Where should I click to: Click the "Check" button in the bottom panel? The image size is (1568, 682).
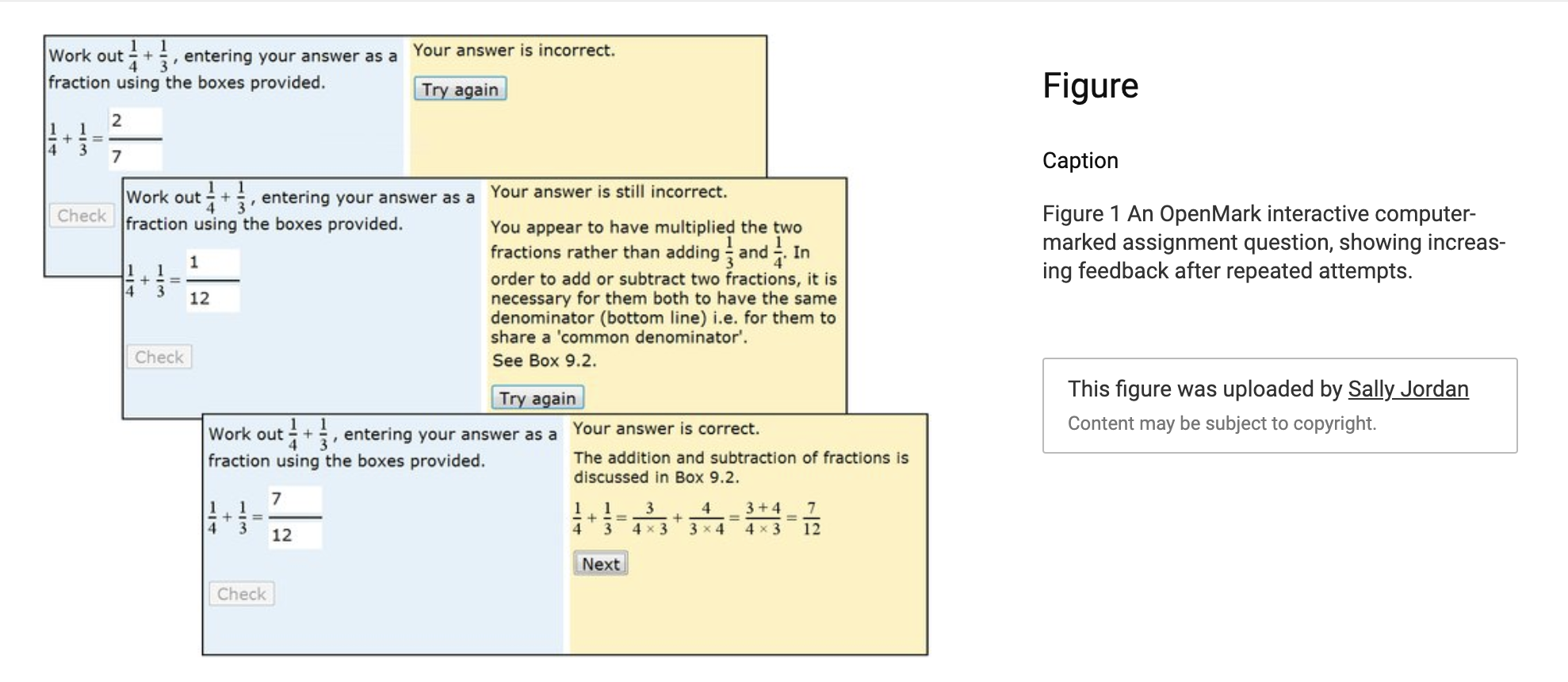[x=241, y=593]
